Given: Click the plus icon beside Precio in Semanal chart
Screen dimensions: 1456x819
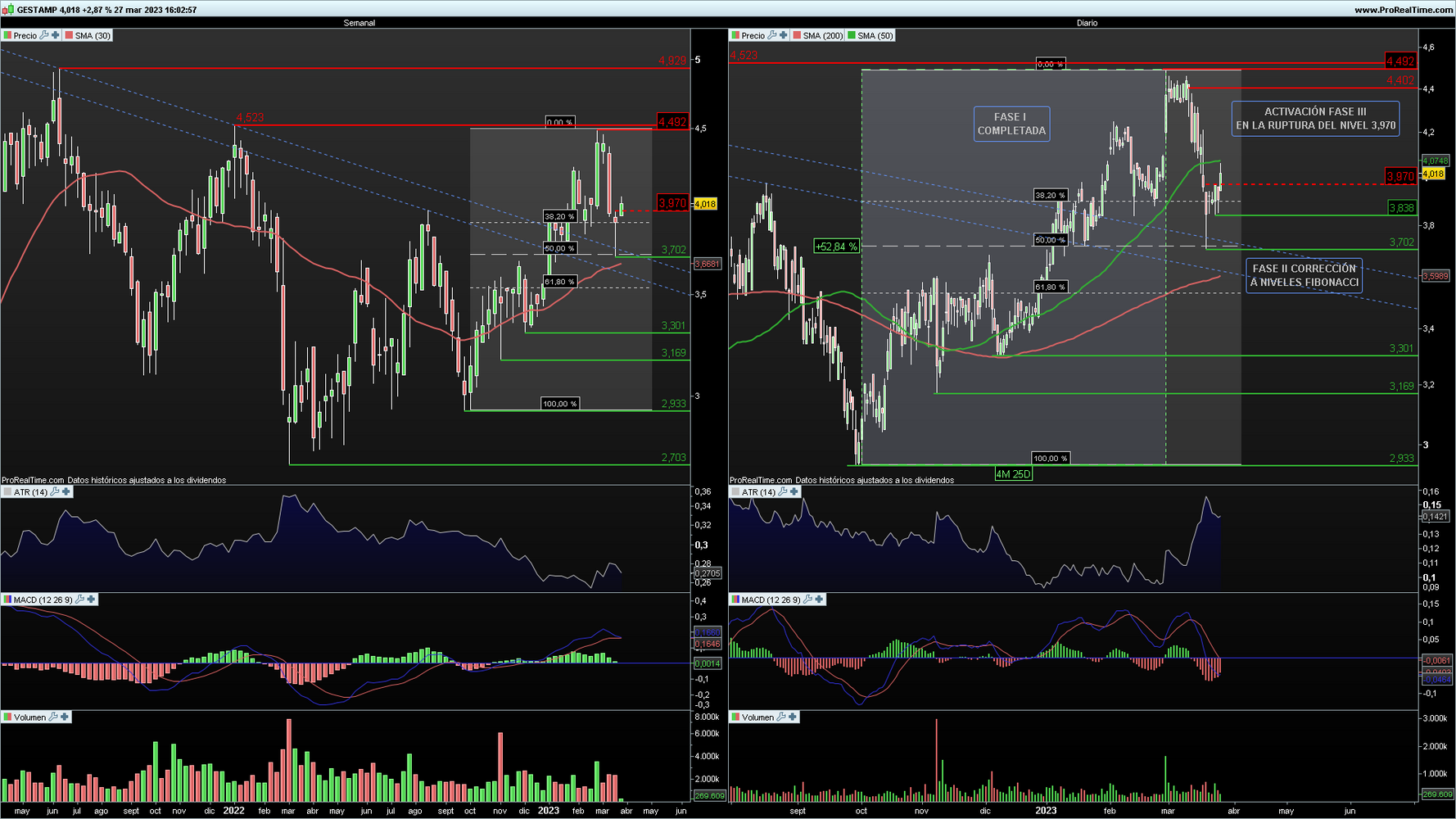Looking at the screenshot, I should tap(55, 35).
